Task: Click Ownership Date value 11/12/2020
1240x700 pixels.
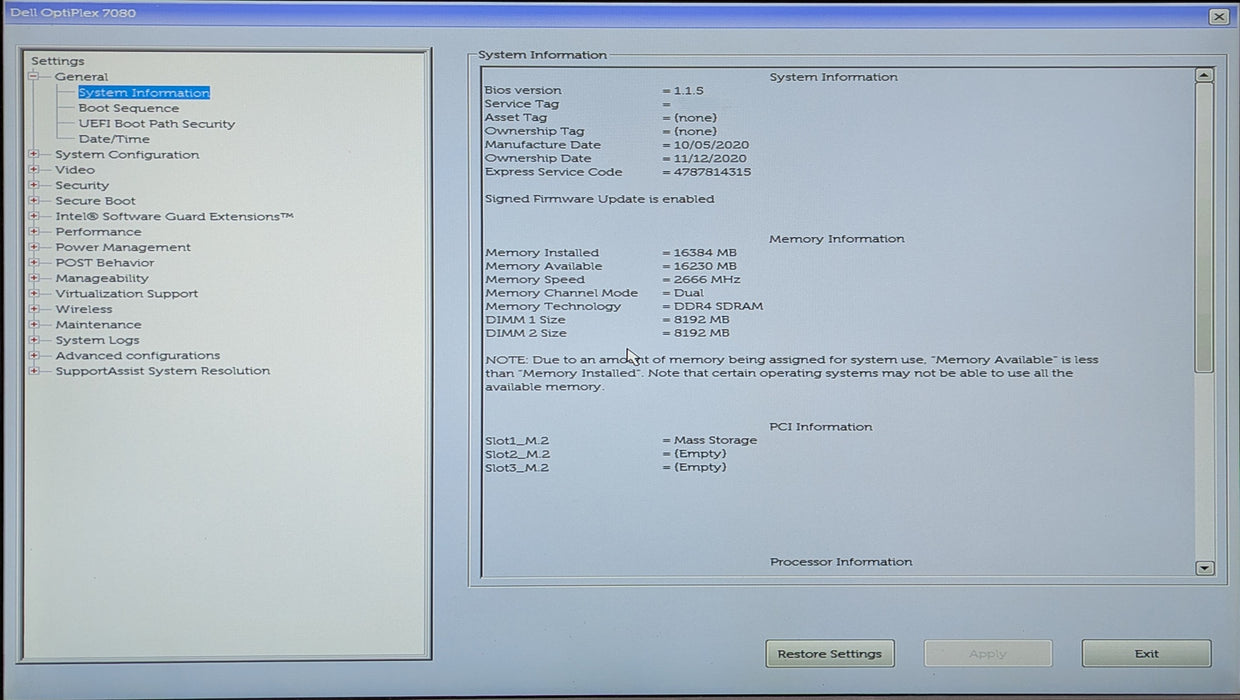Action: (x=710, y=159)
